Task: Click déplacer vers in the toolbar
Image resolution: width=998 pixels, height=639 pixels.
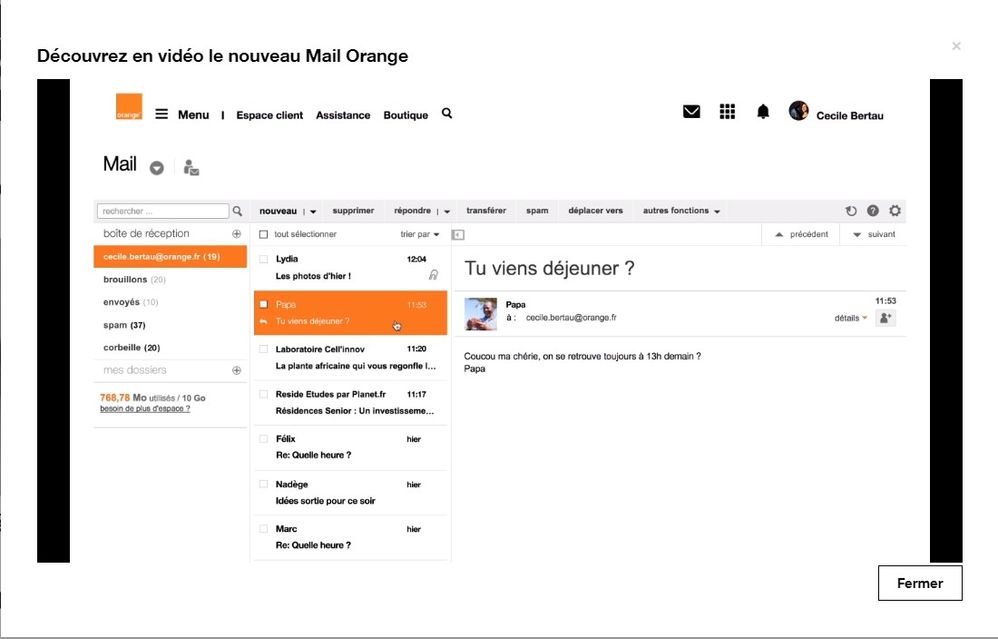Action: coord(596,211)
